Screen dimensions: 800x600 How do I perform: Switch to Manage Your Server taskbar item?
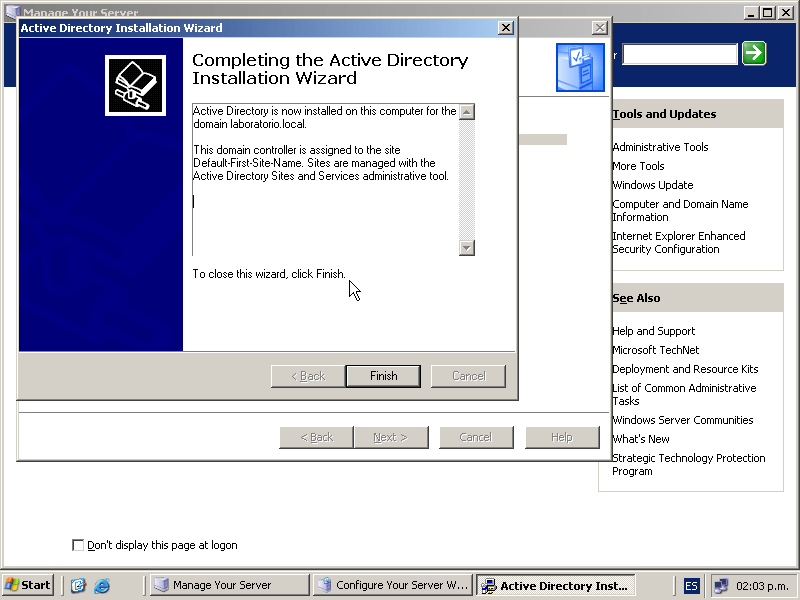coord(229,585)
